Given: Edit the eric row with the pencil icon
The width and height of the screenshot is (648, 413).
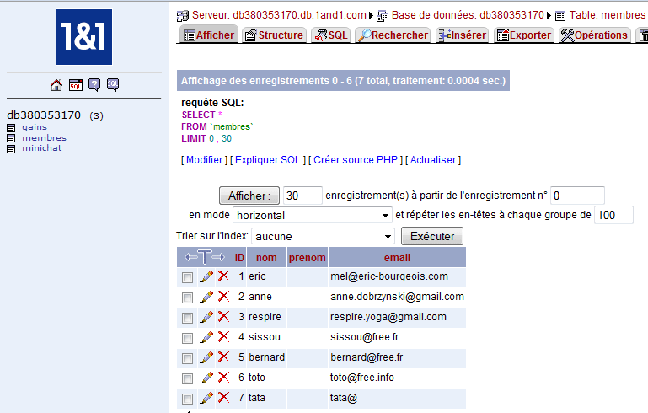Looking at the screenshot, I should tap(206, 276).
